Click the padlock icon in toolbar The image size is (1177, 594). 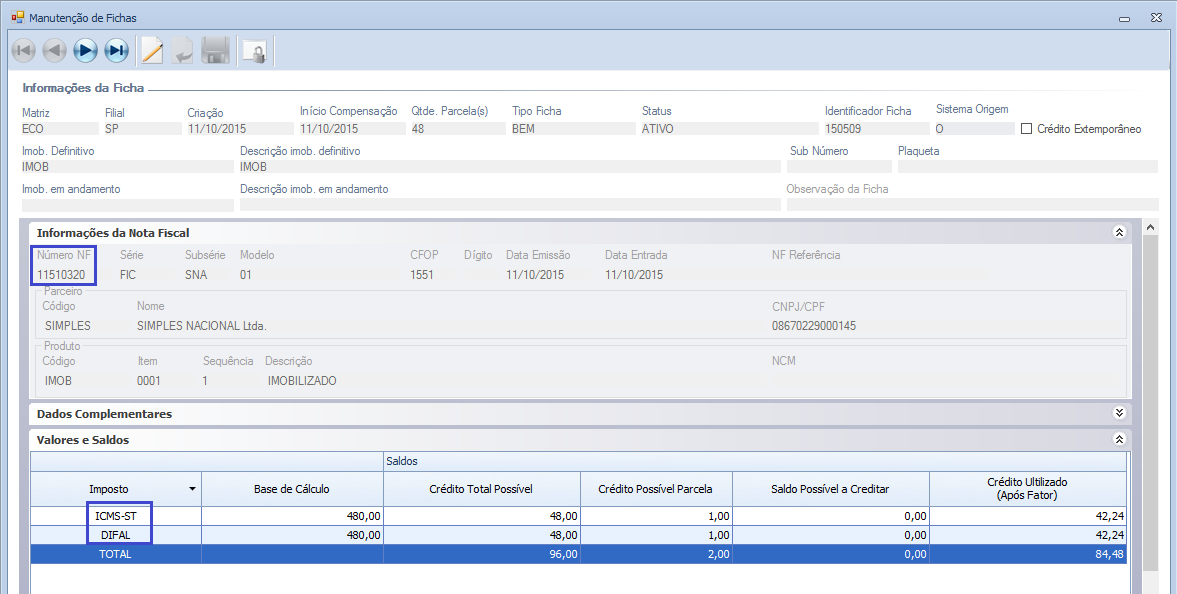(254, 51)
